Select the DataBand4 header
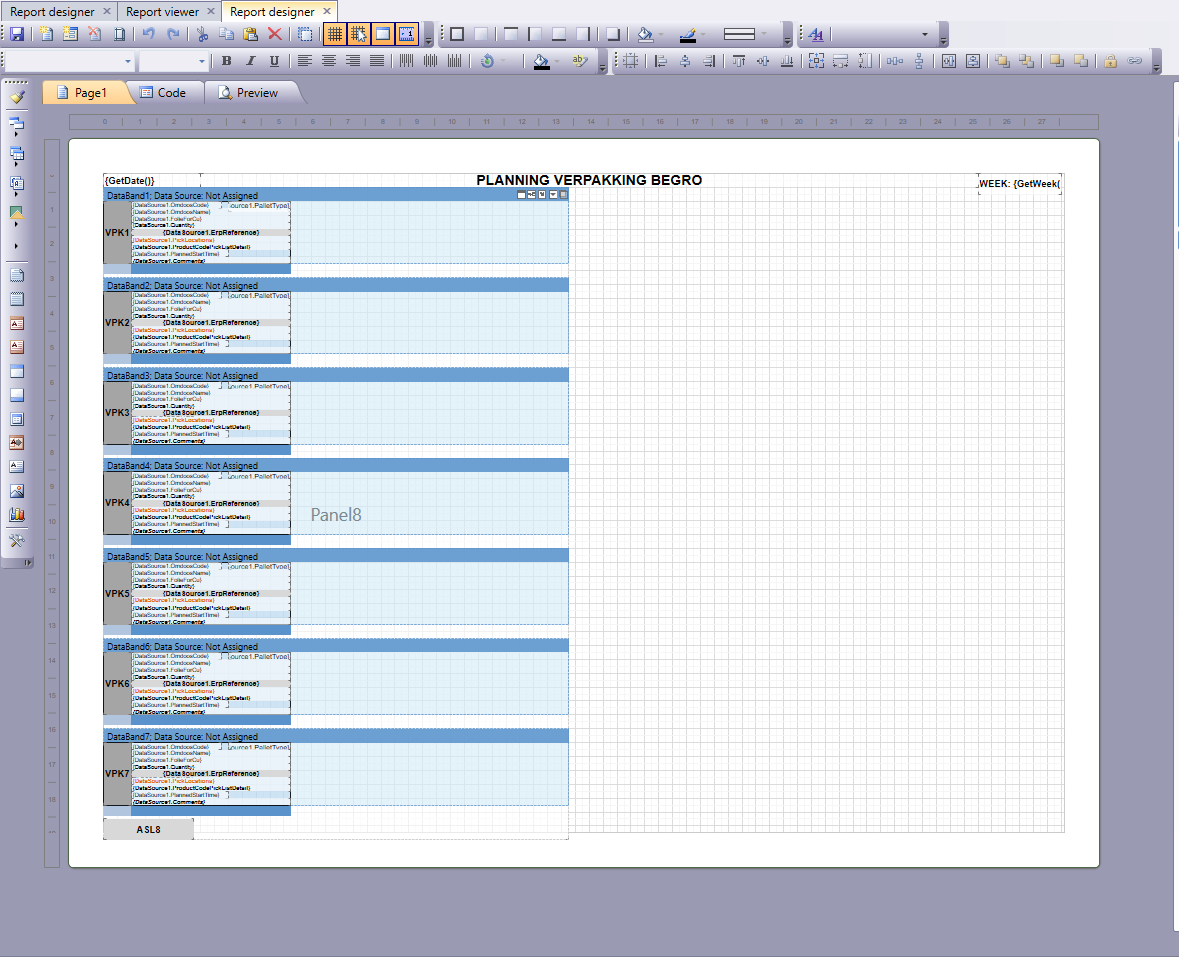The width and height of the screenshot is (1179, 957). pos(336,465)
